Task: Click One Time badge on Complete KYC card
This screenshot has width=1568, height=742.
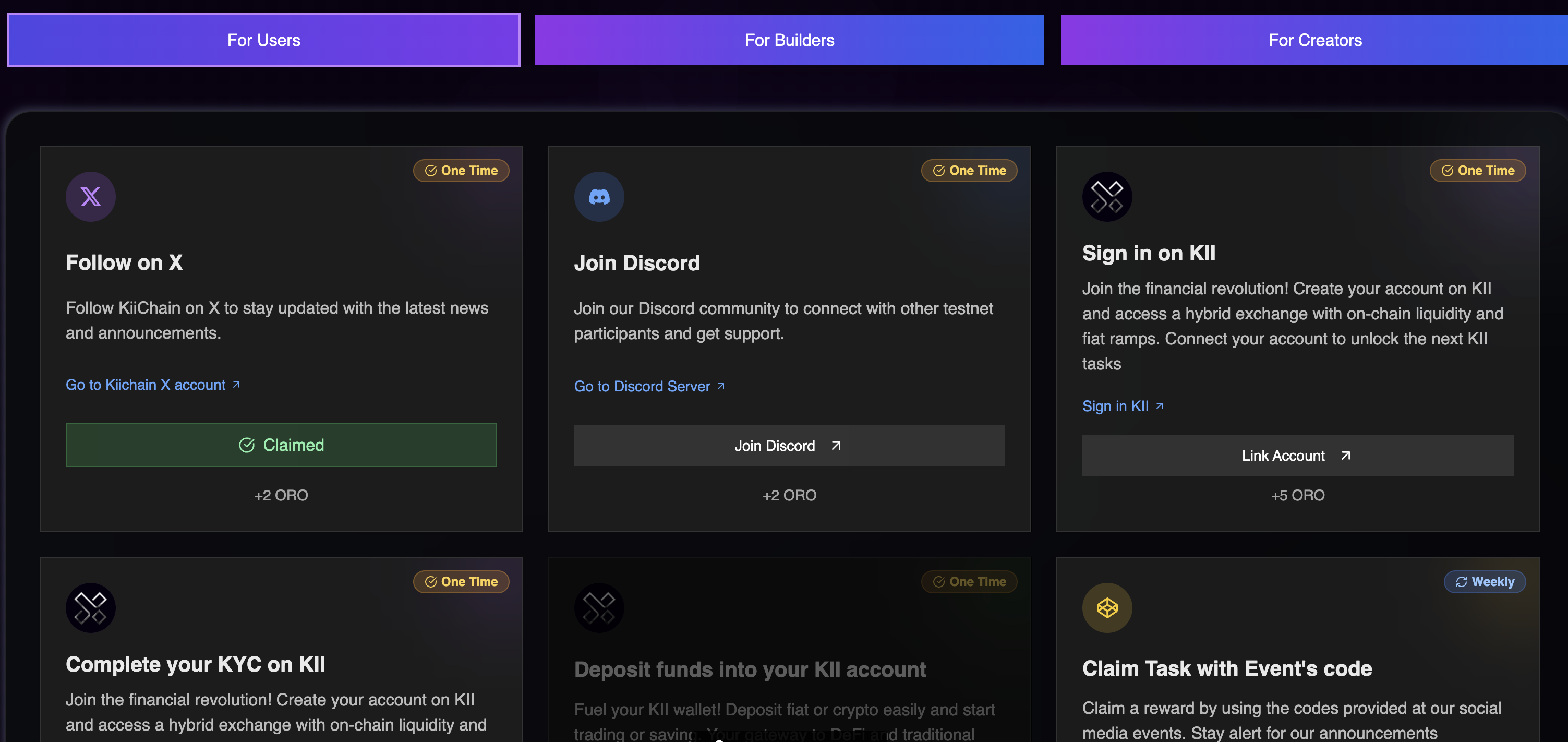Action: 462,582
